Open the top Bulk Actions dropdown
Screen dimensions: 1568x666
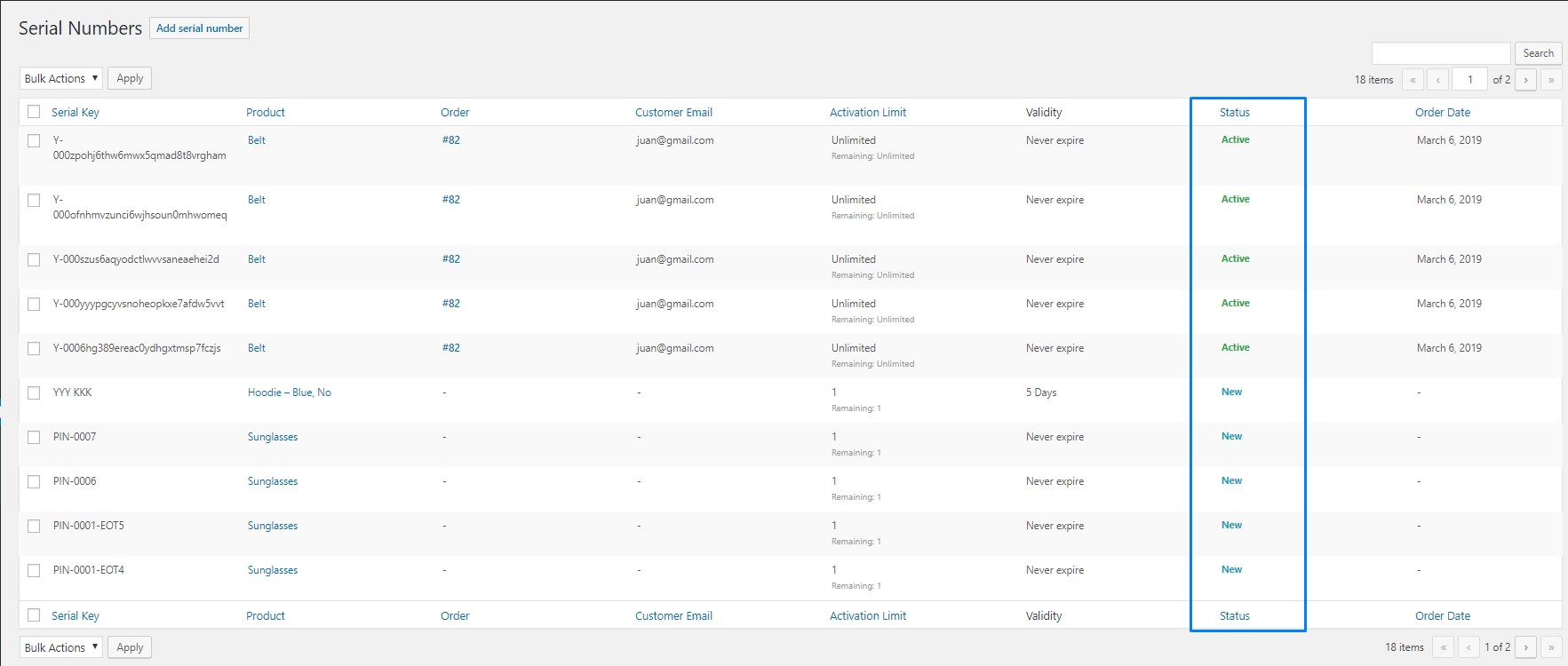60,78
